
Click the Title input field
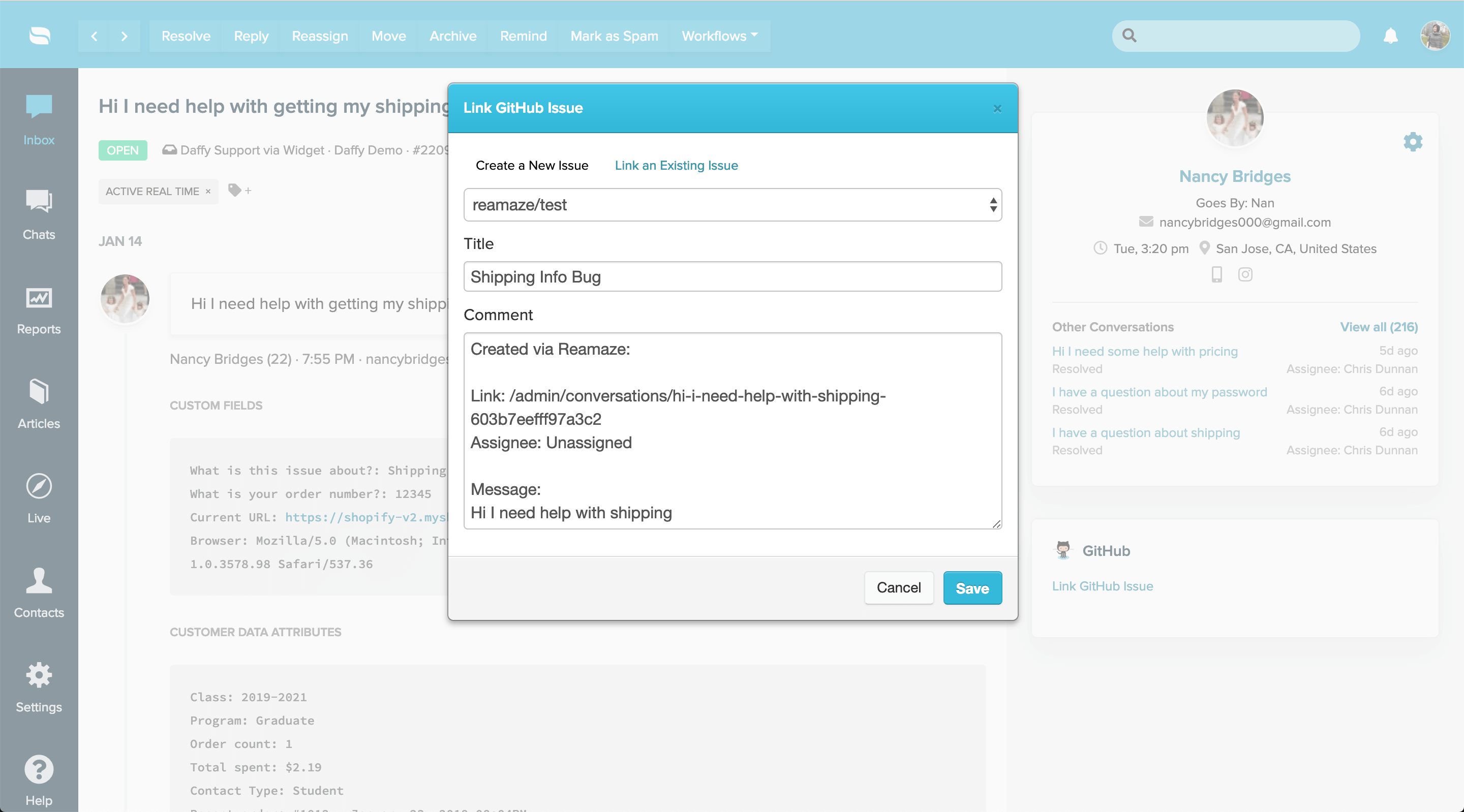(733, 277)
